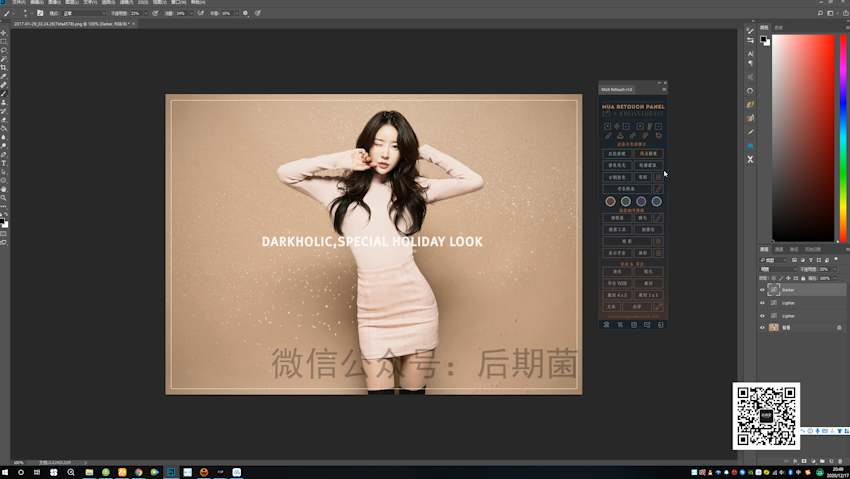This screenshot has height=479, width=850.
Task: Open the brush opacity dropdown arrow
Action: pyautogui.click(x=146, y=13)
